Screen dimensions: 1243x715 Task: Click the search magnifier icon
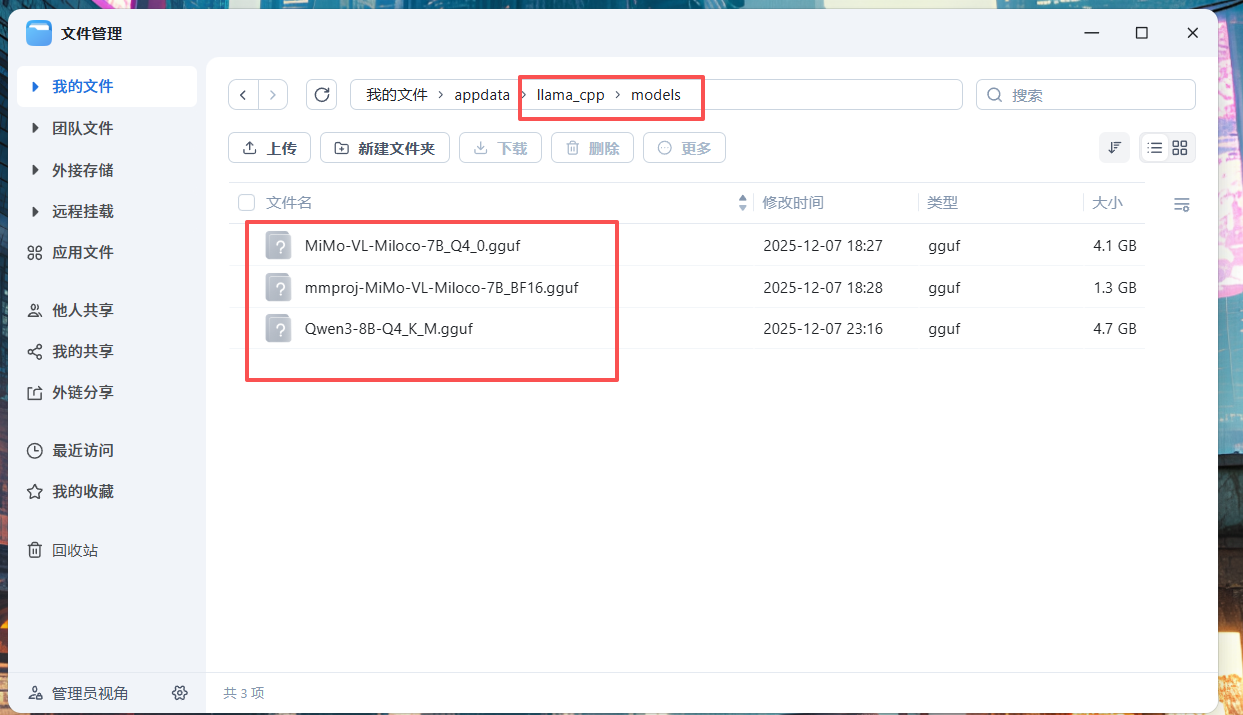(x=995, y=95)
